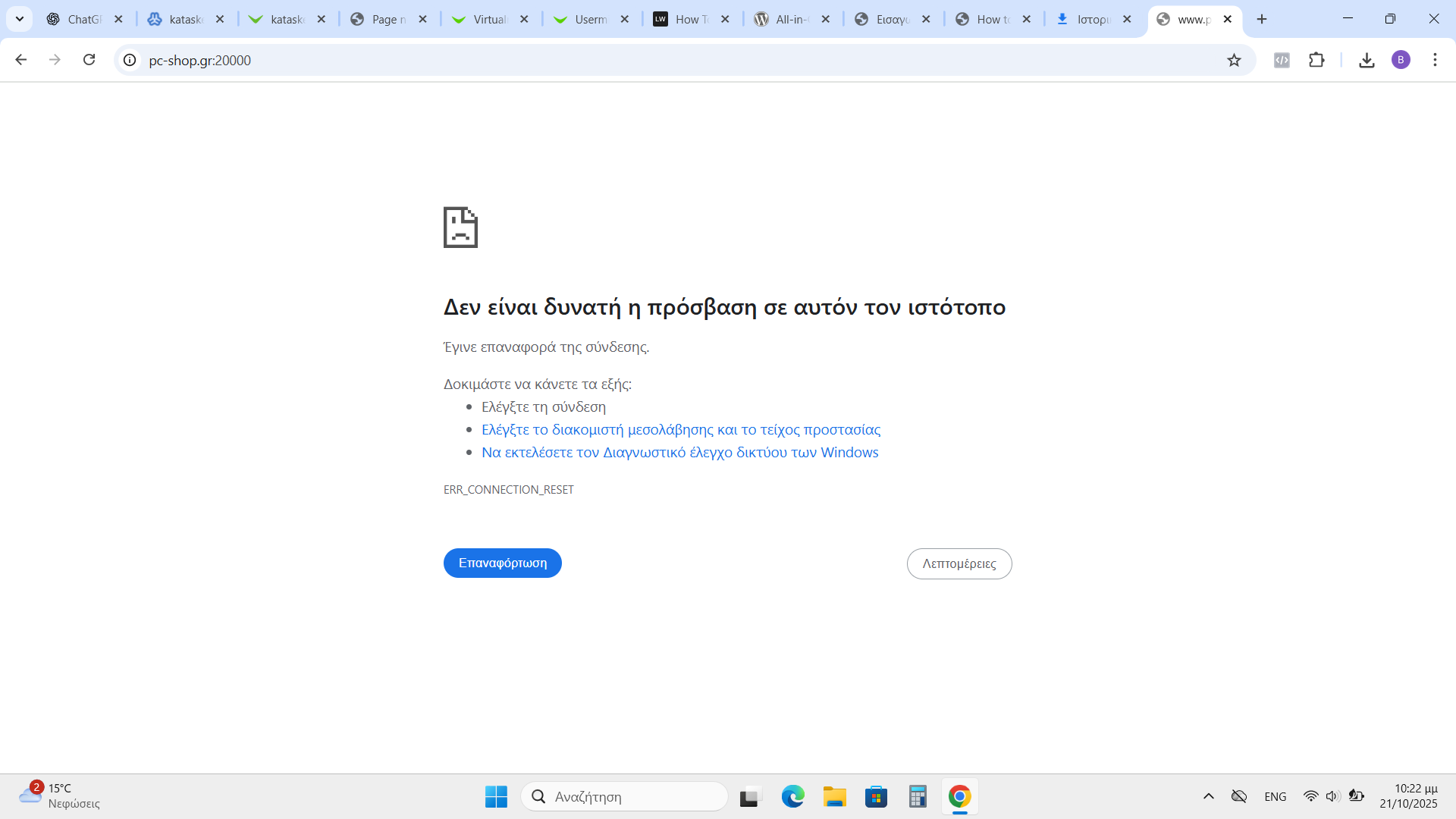Viewport: 1456px width, 819px height.
Task: Open the Chrome downloads icon
Action: coord(1367,60)
